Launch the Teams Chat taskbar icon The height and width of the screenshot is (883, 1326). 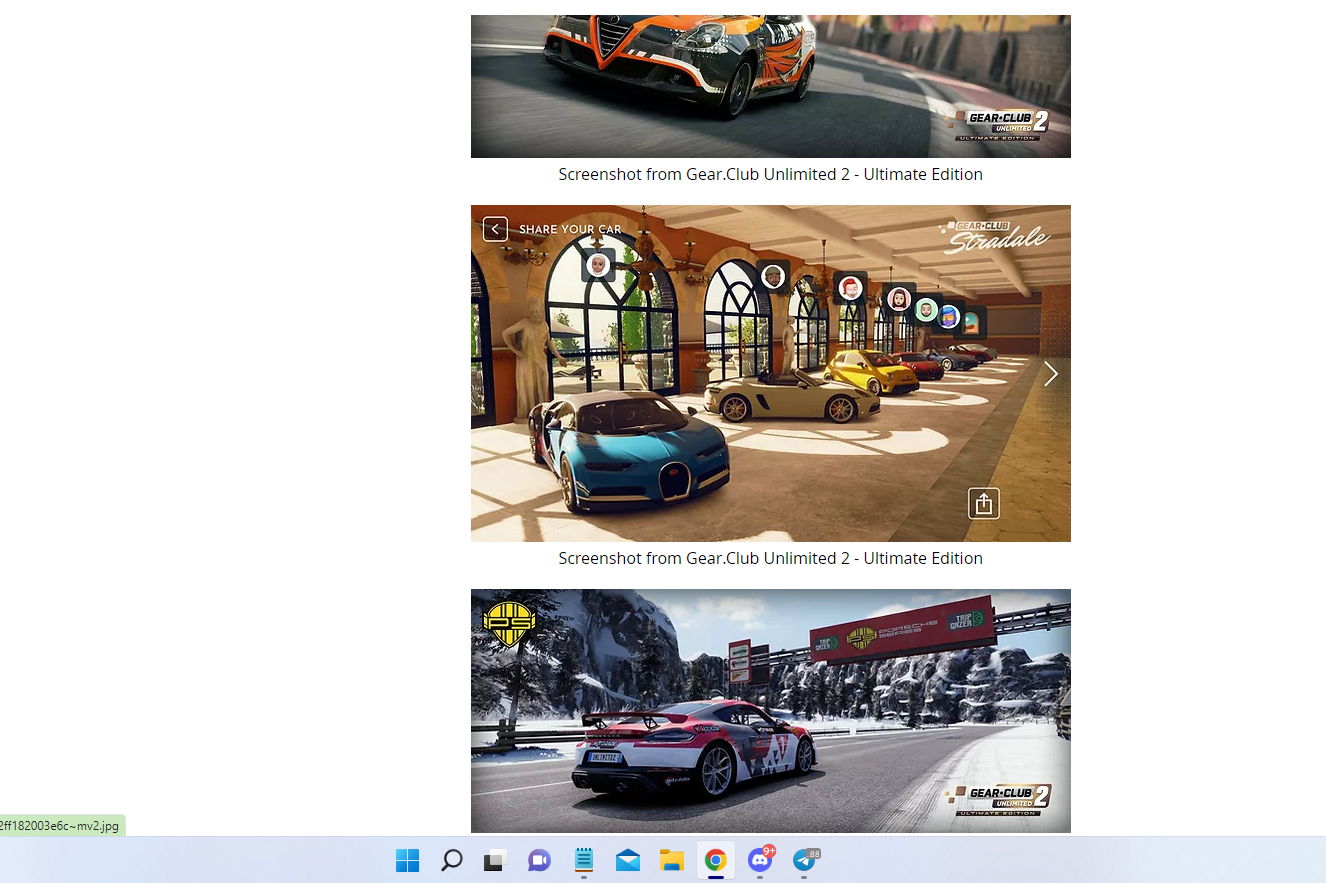point(539,860)
